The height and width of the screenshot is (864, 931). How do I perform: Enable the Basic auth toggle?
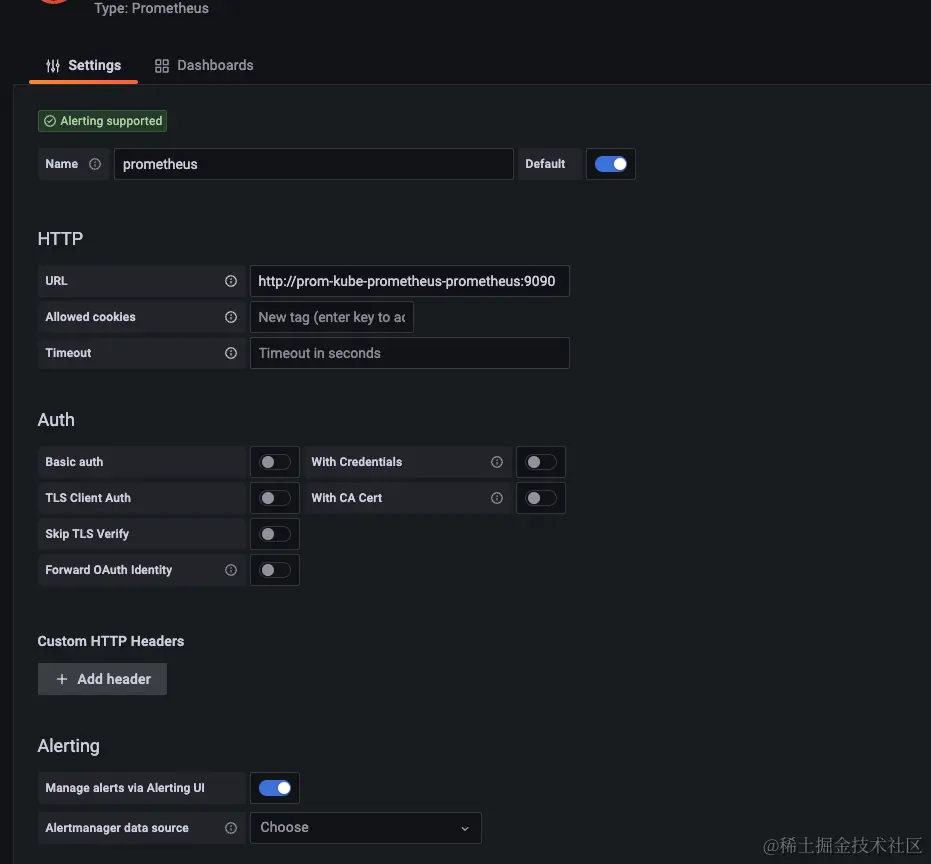275,462
